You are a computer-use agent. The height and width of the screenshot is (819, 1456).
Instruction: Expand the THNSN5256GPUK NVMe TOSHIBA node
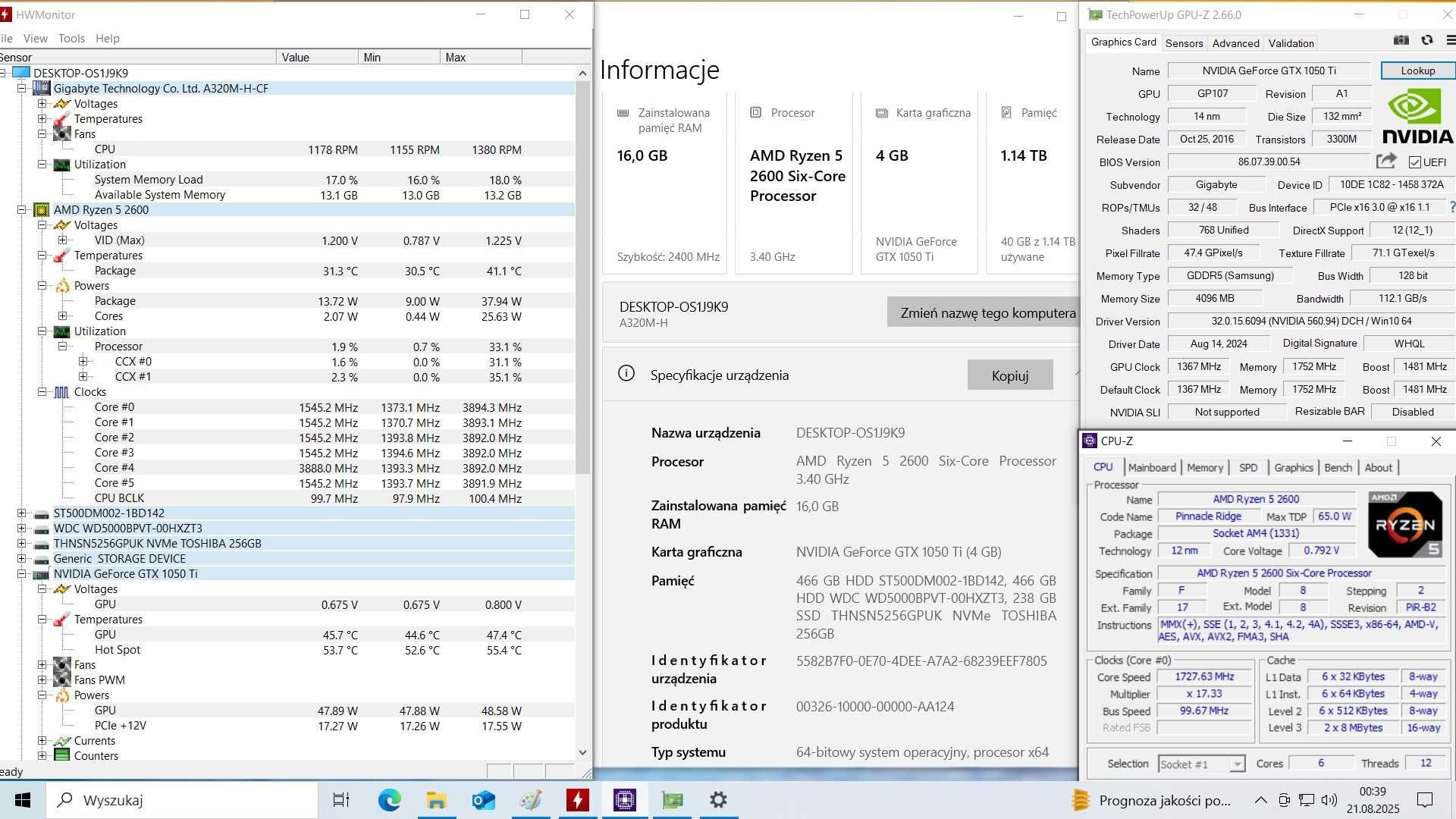pyautogui.click(x=22, y=544)
